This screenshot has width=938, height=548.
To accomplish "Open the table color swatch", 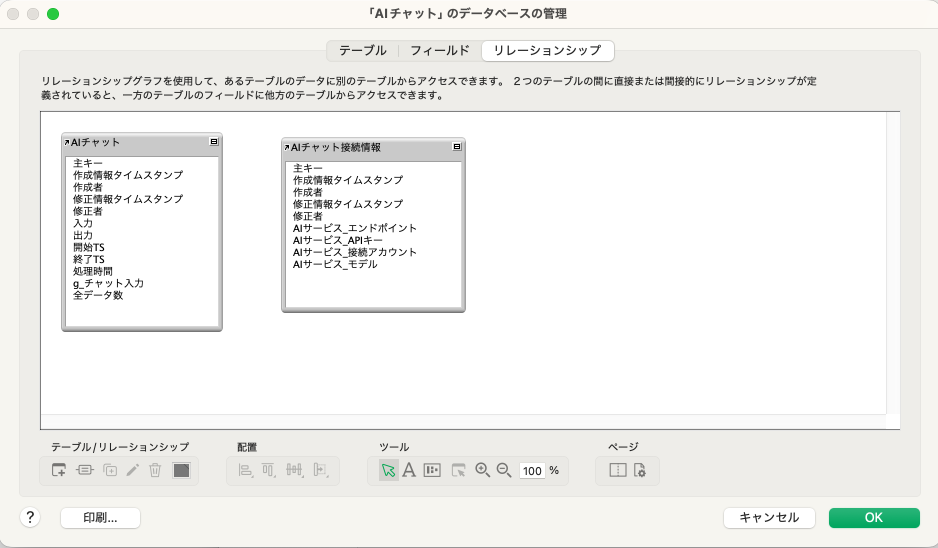I will pos(181,470).
